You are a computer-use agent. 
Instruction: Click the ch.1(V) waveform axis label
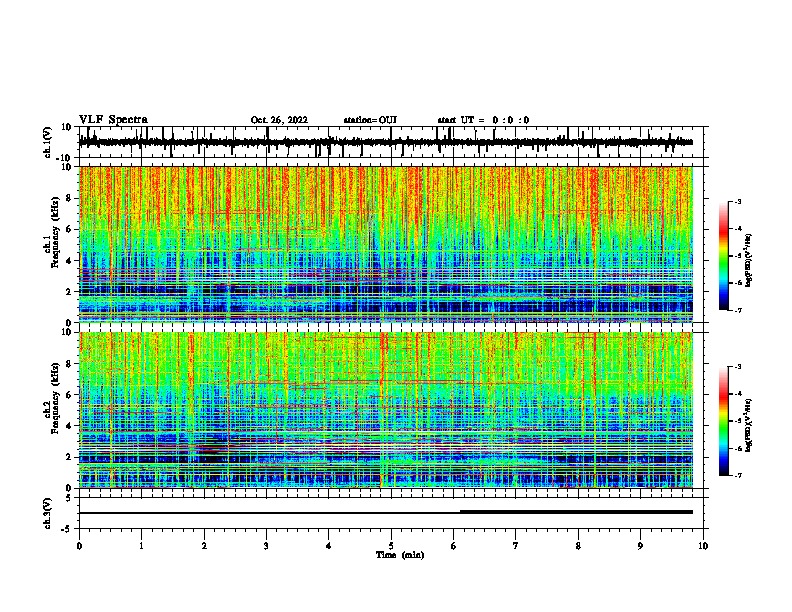click(48, 142)
